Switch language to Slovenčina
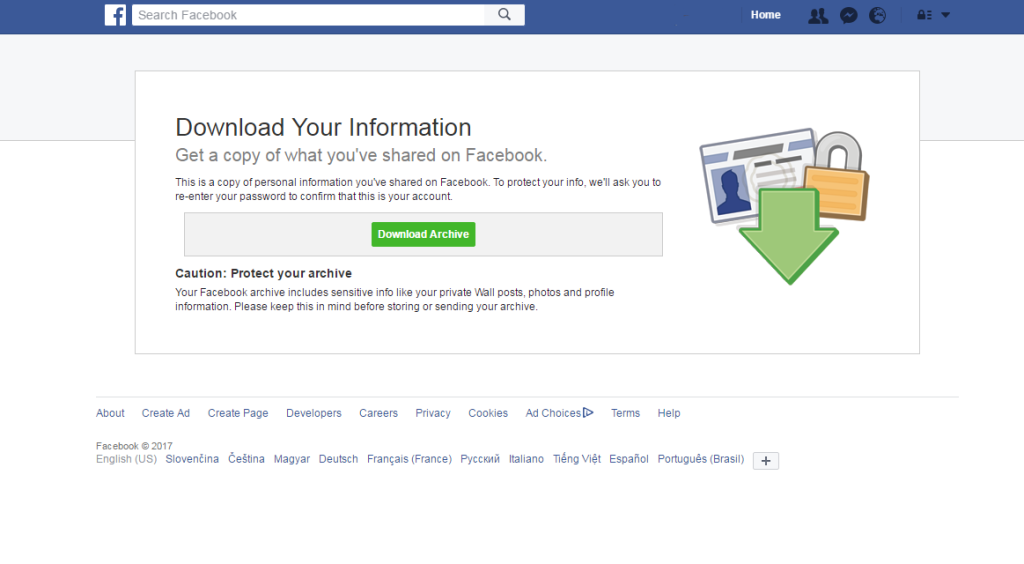The height and width of the screenshot is (564, 1024). tap(192, 459)
